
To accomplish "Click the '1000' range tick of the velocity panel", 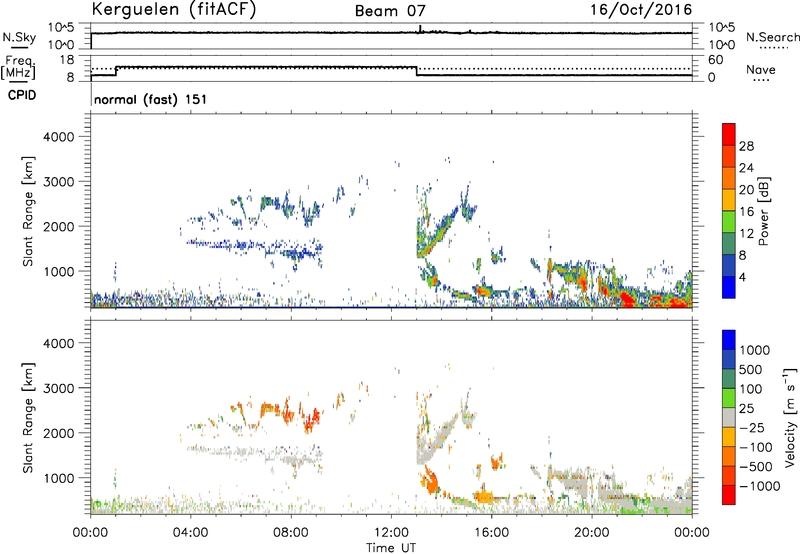I will [x=58, y=478].
